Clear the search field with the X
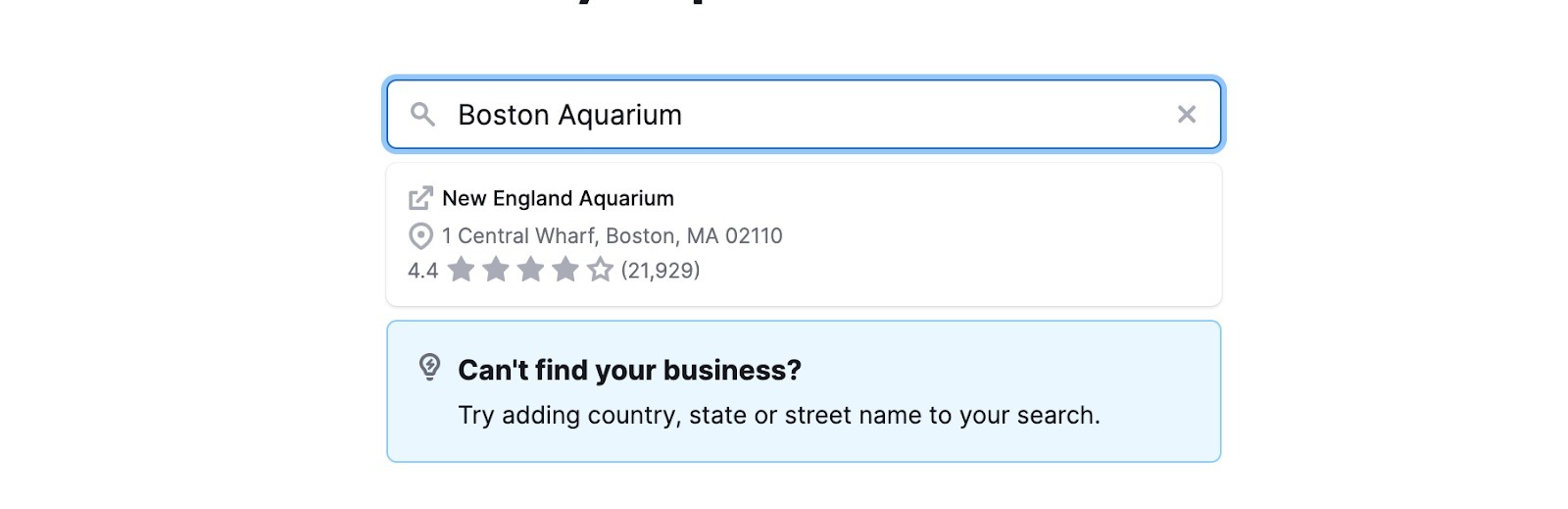Screen dimensions: 1568x509 pos(1186,115)
